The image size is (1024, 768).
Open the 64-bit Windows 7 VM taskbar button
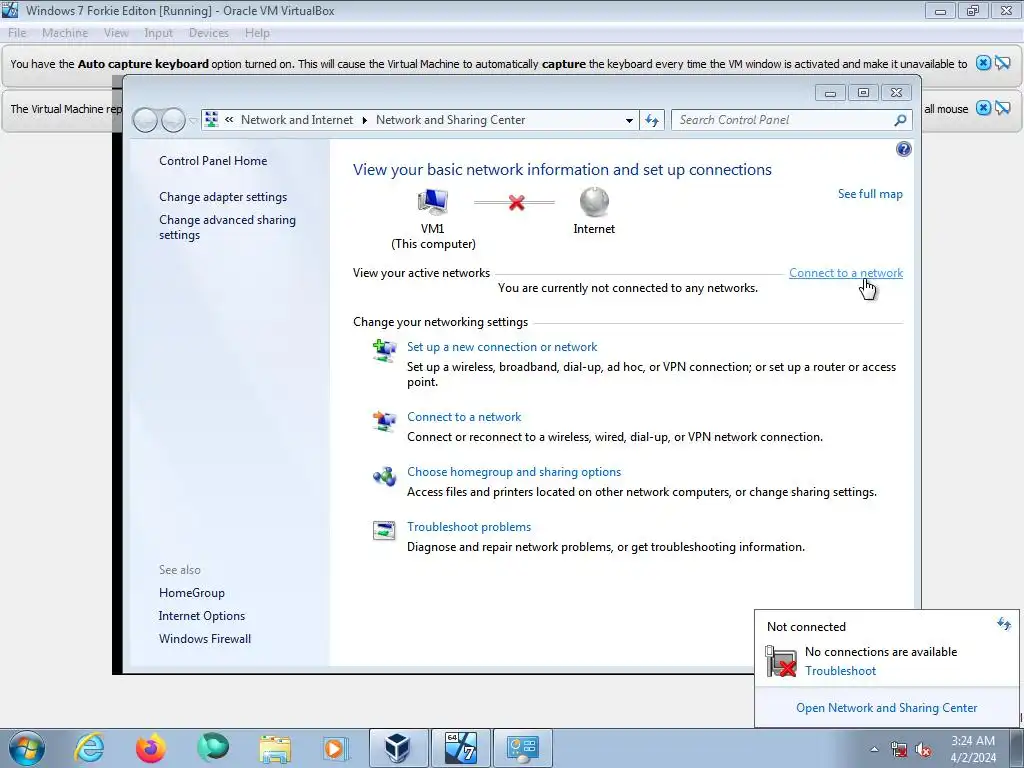[x=460, y=748]
